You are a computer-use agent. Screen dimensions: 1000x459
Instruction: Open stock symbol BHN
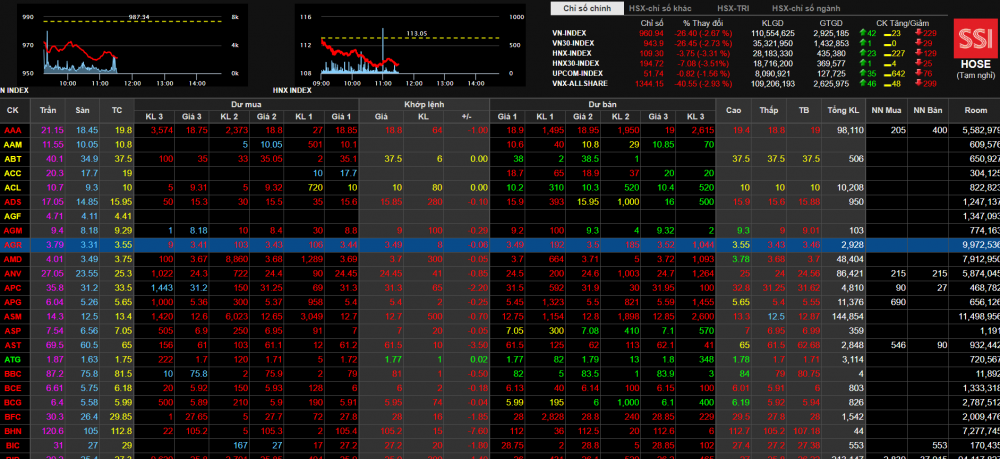[13, 430]
